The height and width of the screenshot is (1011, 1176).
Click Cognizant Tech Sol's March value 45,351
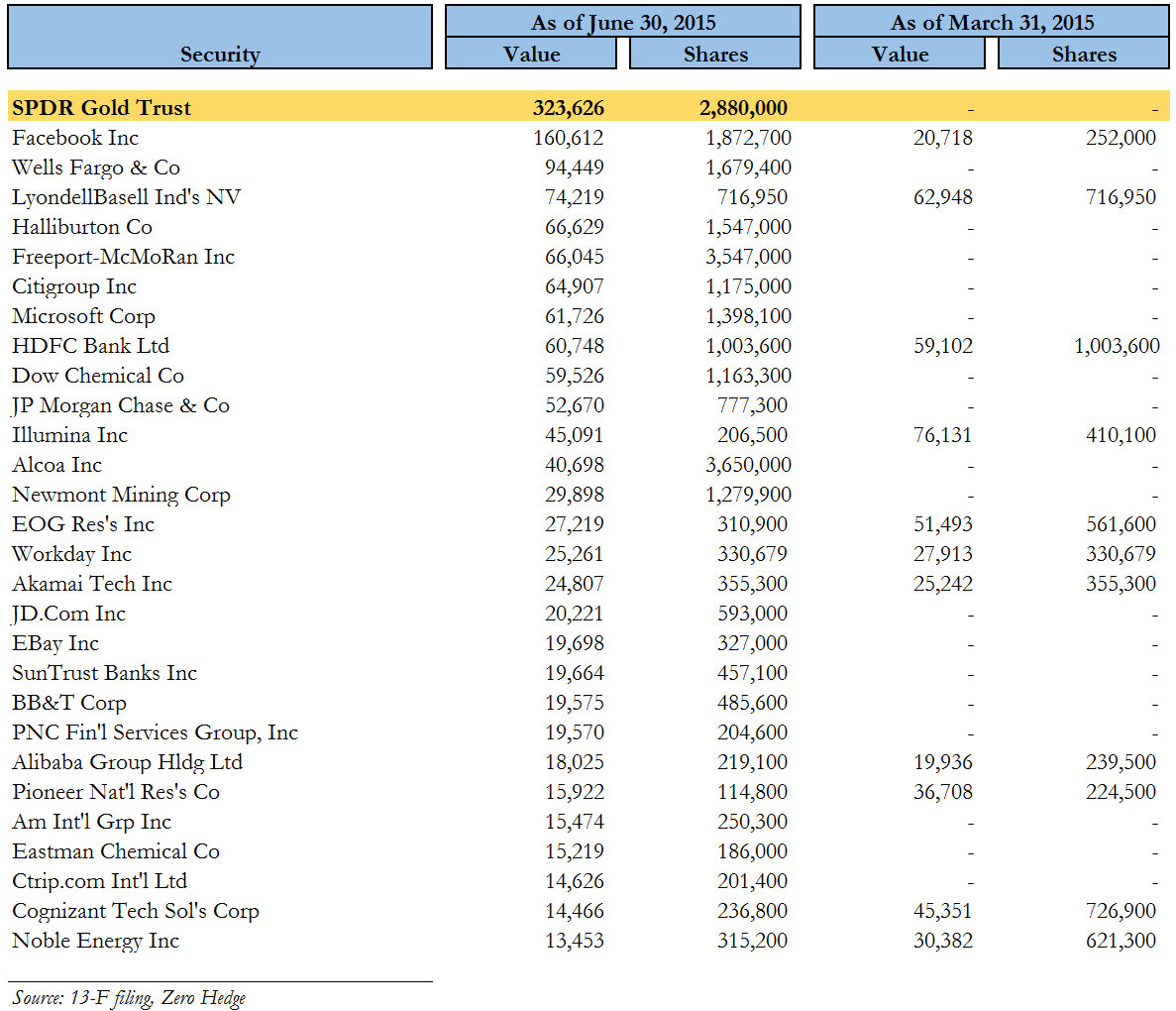point(942,911)
